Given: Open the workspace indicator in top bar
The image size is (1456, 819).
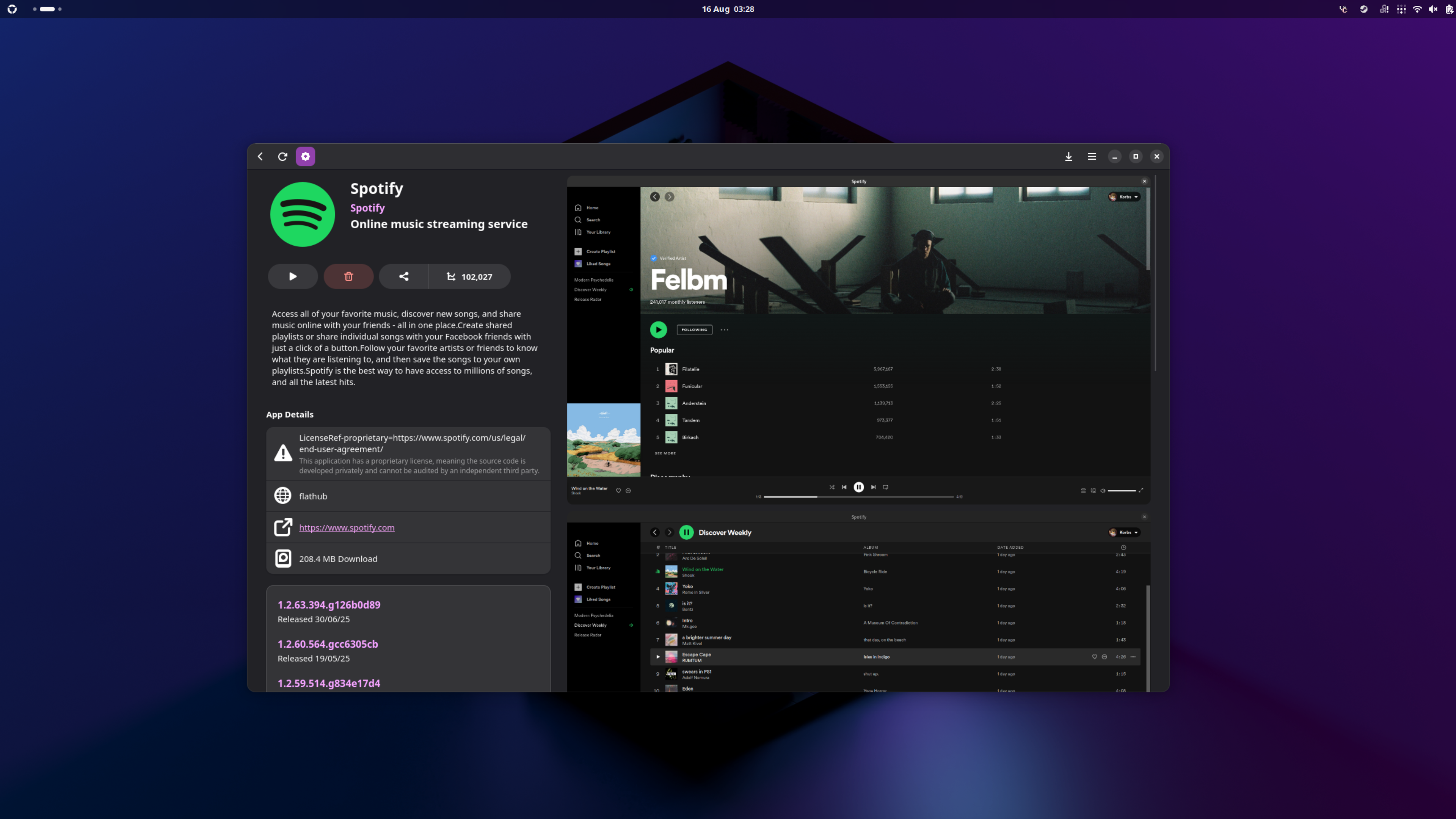Looking at the screenshot, I should [47, 9].
